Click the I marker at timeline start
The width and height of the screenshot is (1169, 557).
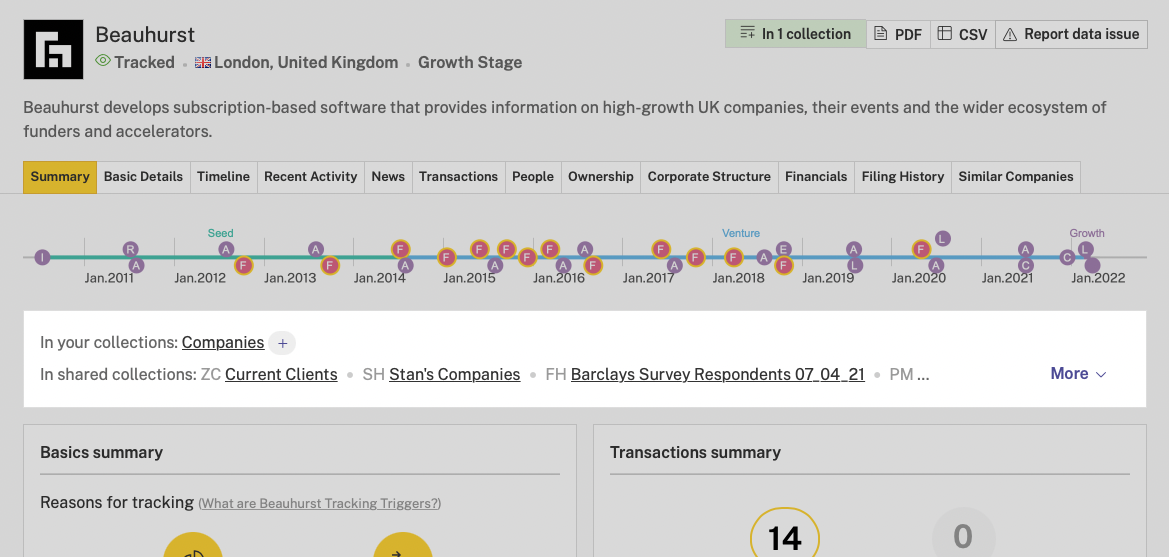(x=42, y=258)
